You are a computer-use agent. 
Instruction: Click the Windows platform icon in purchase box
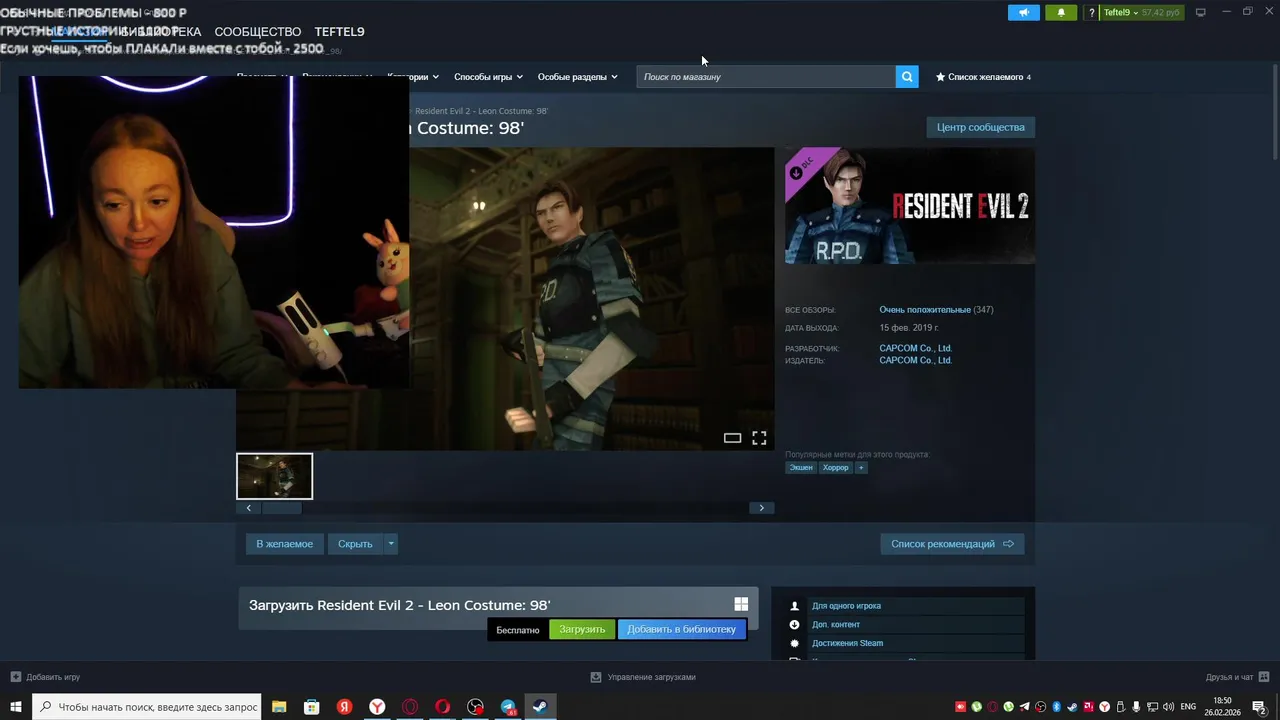tap(741, 604)
